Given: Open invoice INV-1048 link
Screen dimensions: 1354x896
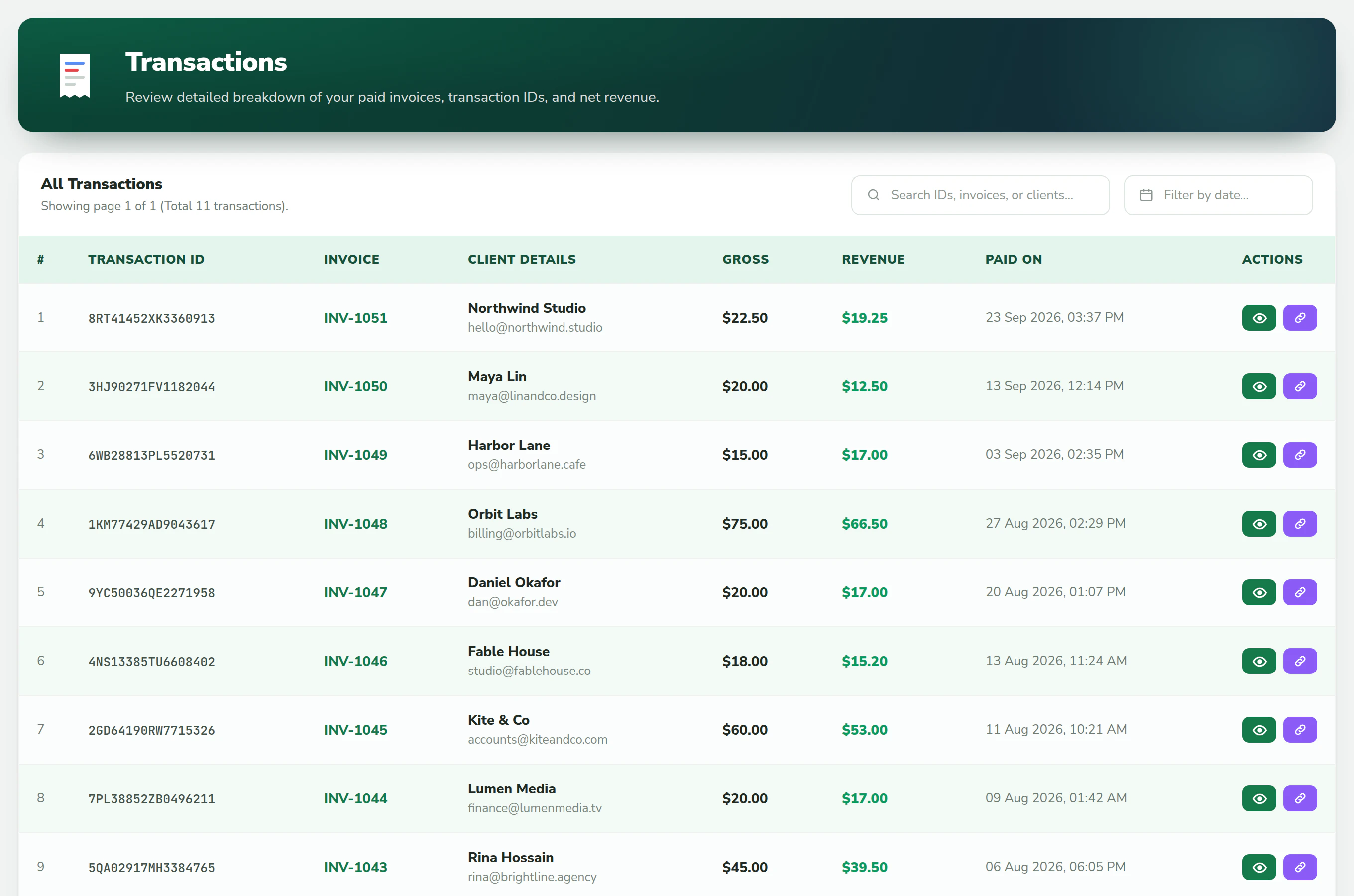Looking at the screenshot, I should pyautogui.click(x=355, y=524).
